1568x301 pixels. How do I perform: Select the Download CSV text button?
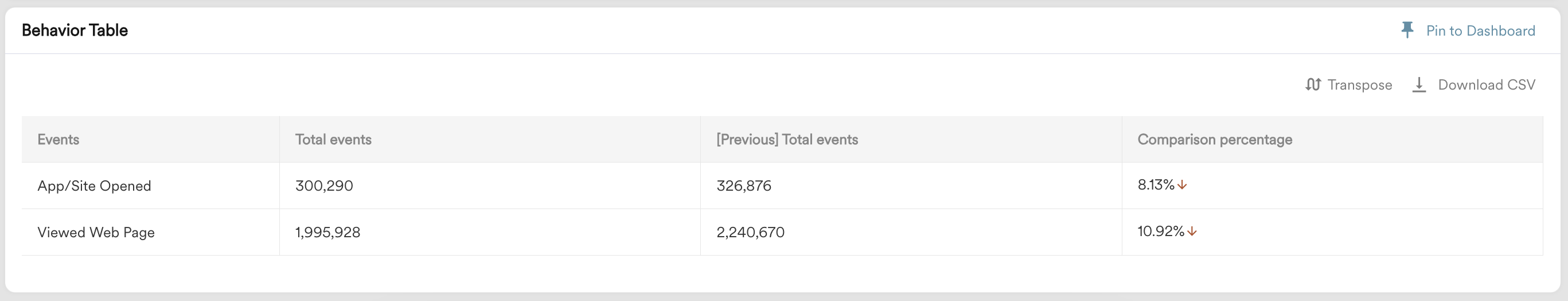pyautogui.click(x=1486, y=84)
